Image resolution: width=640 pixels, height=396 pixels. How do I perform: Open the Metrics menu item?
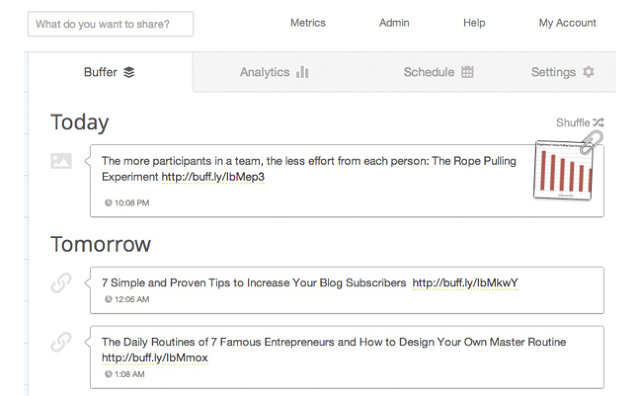[308, 23]
